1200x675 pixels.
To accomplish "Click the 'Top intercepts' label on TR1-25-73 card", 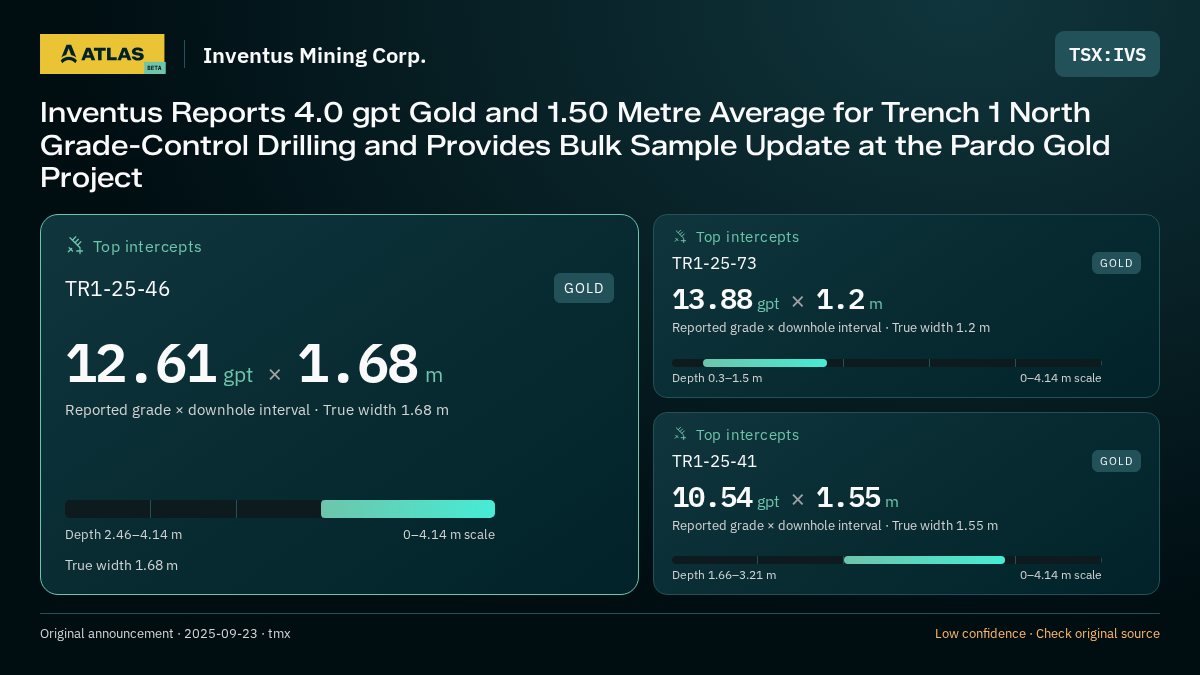I will [747, 237].
